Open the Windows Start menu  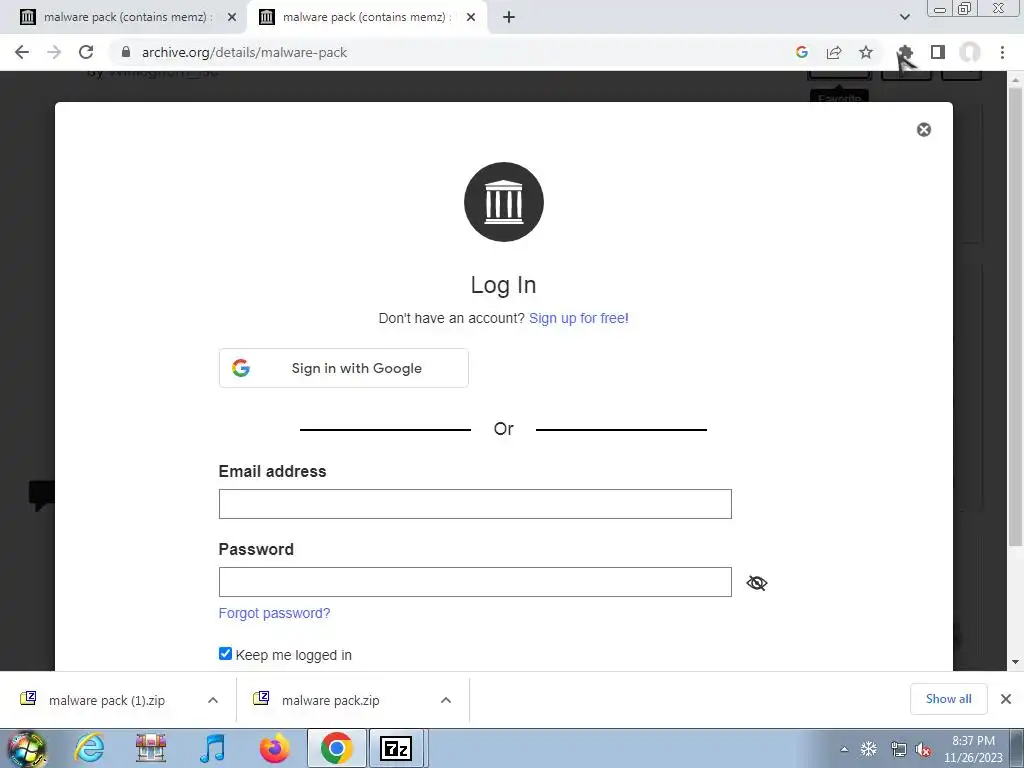click(25, 748)
